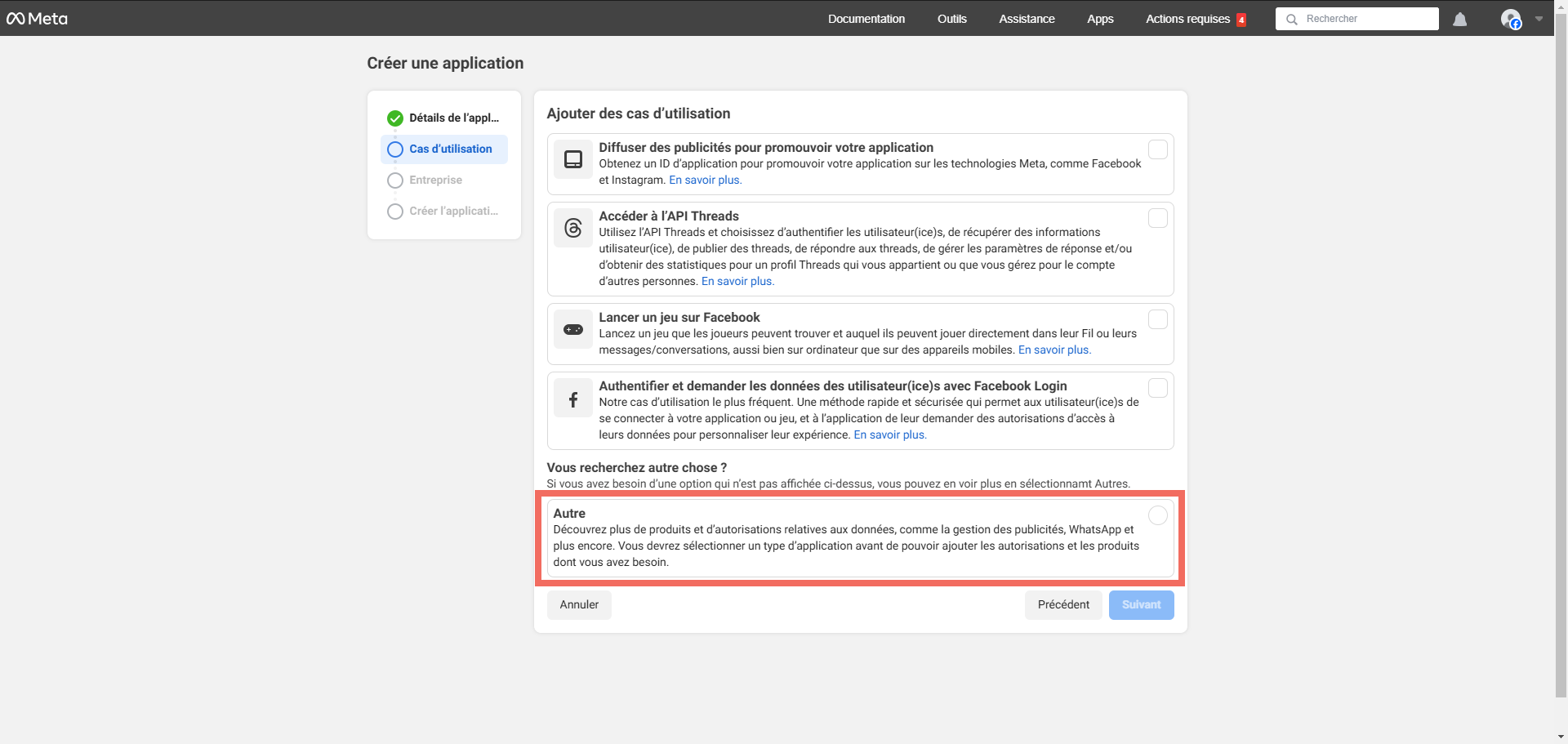1568x744 pixels.
Task: Click the tablet icon for Diffuser des publicités
Action: point(573,159)
